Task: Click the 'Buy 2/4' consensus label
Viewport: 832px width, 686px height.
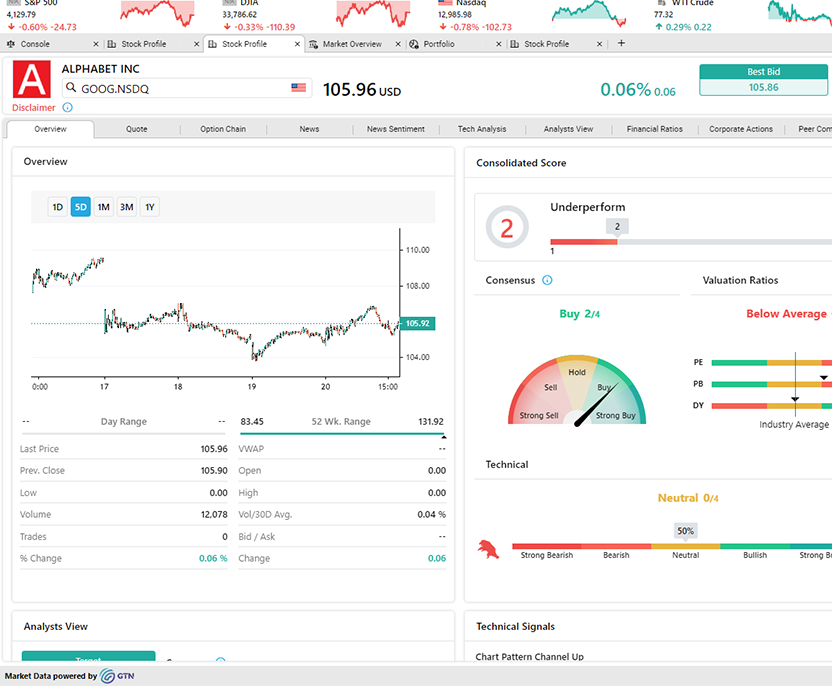Action: point(579,314)
